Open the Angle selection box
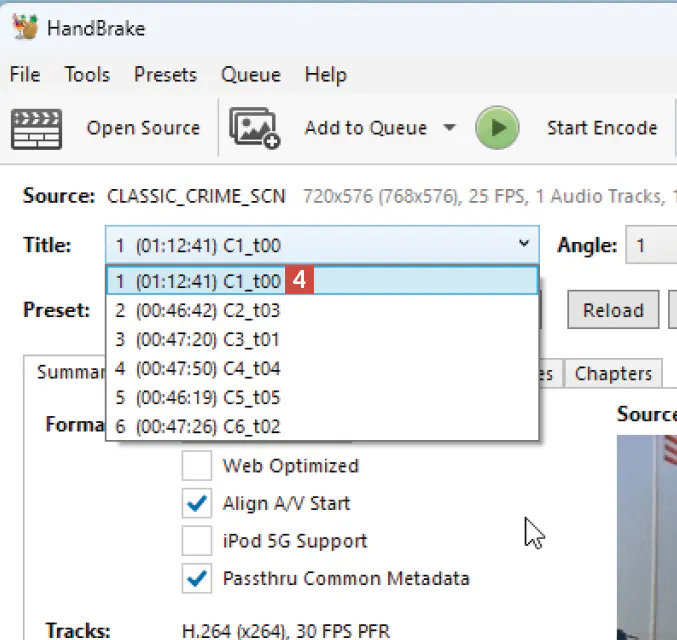The width and height of the screenshot is (677, 640). coord(650,245)
